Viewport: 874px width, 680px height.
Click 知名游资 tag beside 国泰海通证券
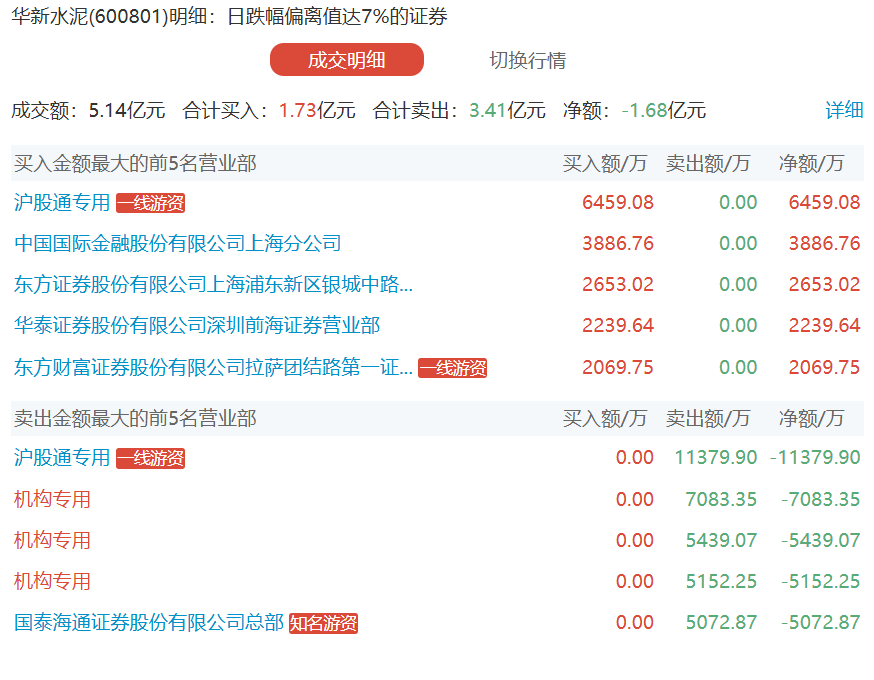coord(323,623)
